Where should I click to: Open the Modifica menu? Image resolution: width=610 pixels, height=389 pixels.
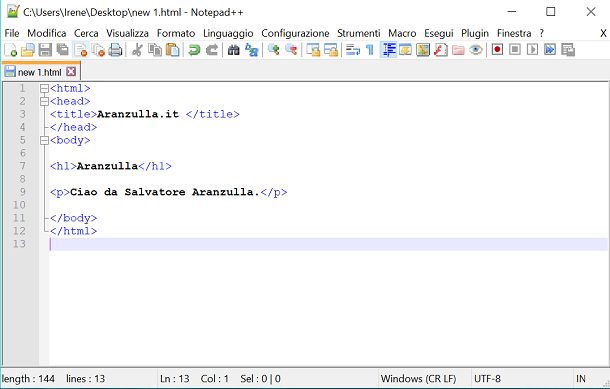[x=47, y=33]
